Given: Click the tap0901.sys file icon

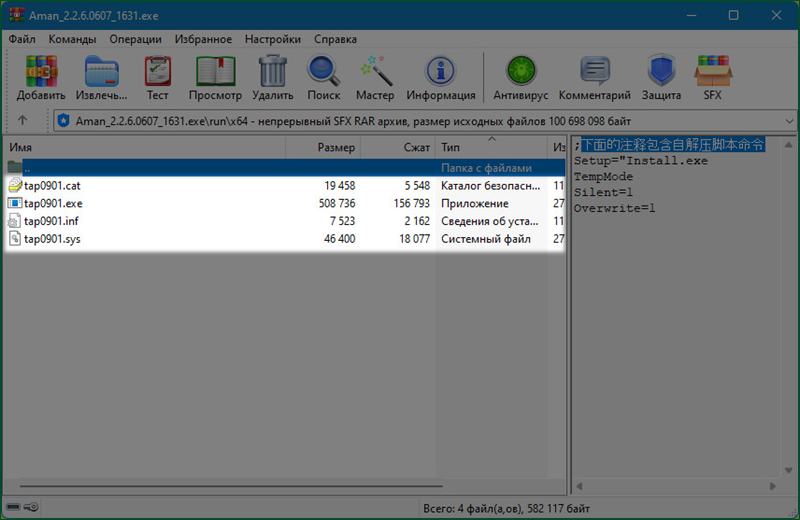Looking at the screenshot, I should 15,239.
